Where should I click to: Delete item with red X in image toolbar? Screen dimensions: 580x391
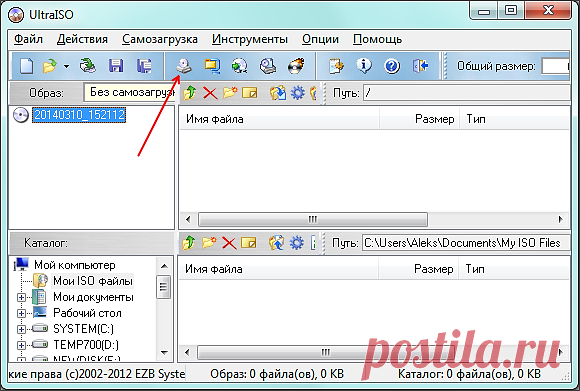click(210, 93)
